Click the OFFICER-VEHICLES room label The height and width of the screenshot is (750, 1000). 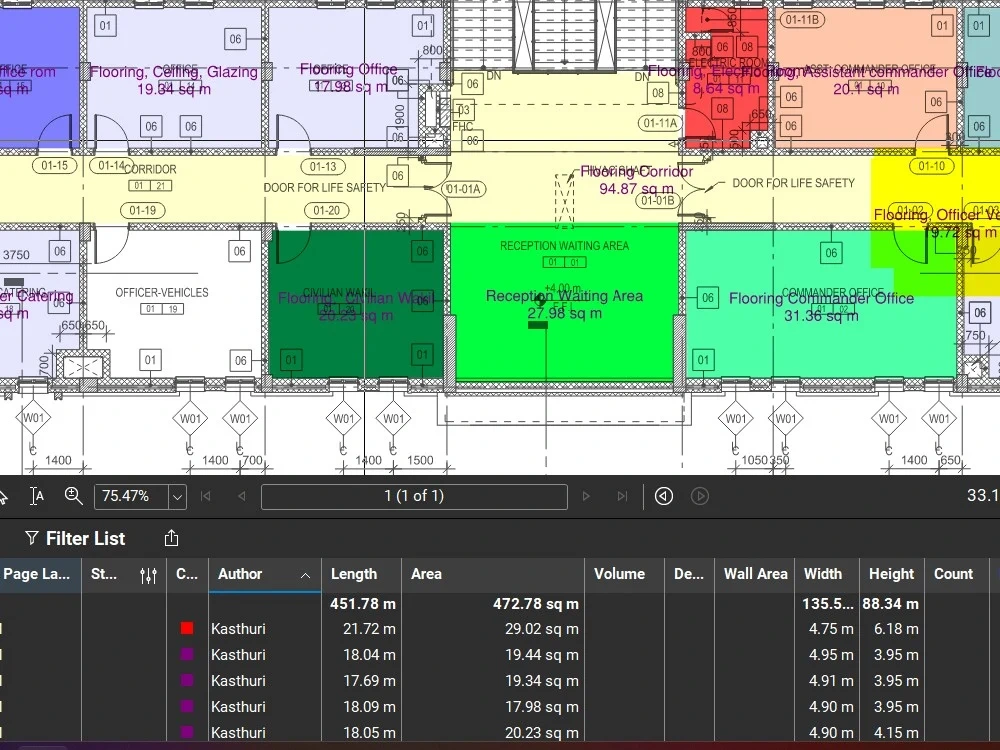(162, 293)
